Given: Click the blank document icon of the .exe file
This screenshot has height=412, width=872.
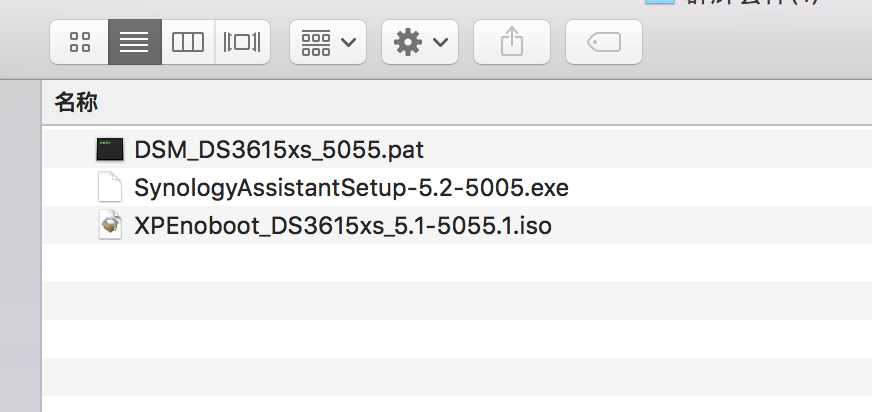Looking at the screenshot, I should tap(109, 188).
